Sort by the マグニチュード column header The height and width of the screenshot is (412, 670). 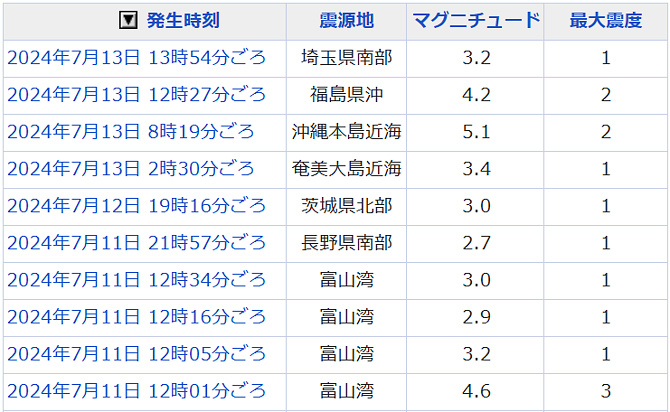[x=476, y=21]
